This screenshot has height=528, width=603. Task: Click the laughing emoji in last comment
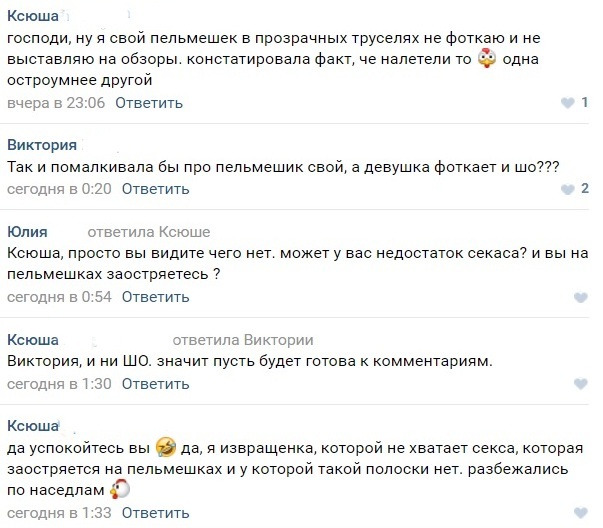click(166, 444)
